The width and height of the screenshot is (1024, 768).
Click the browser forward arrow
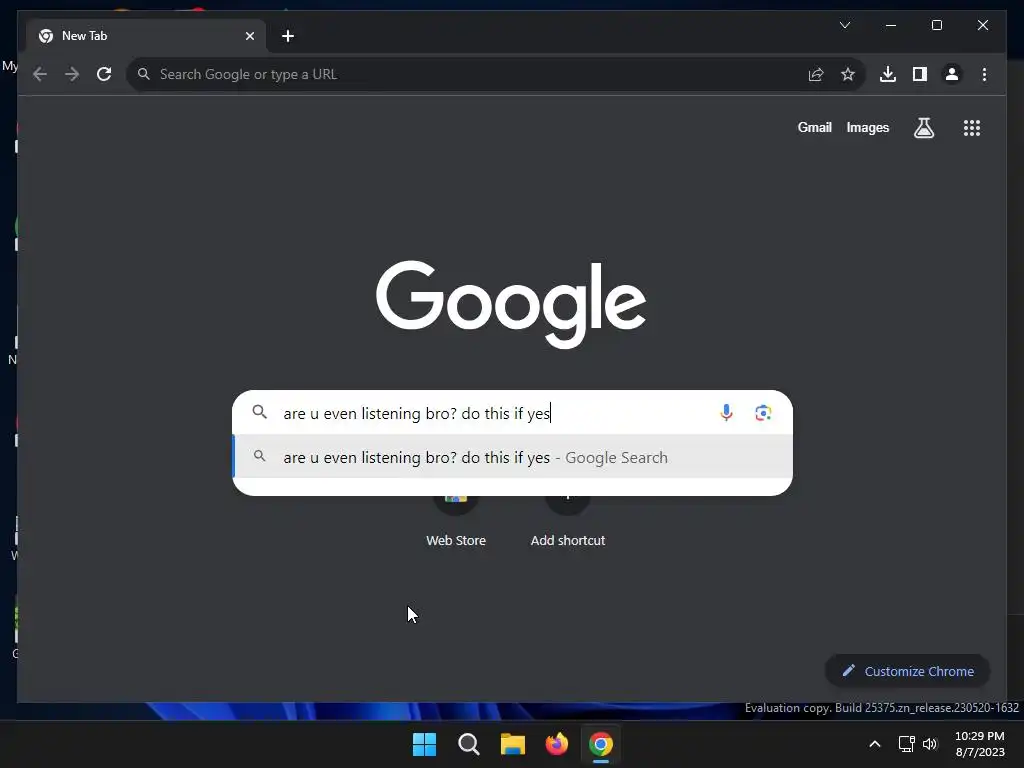point(72,74)
